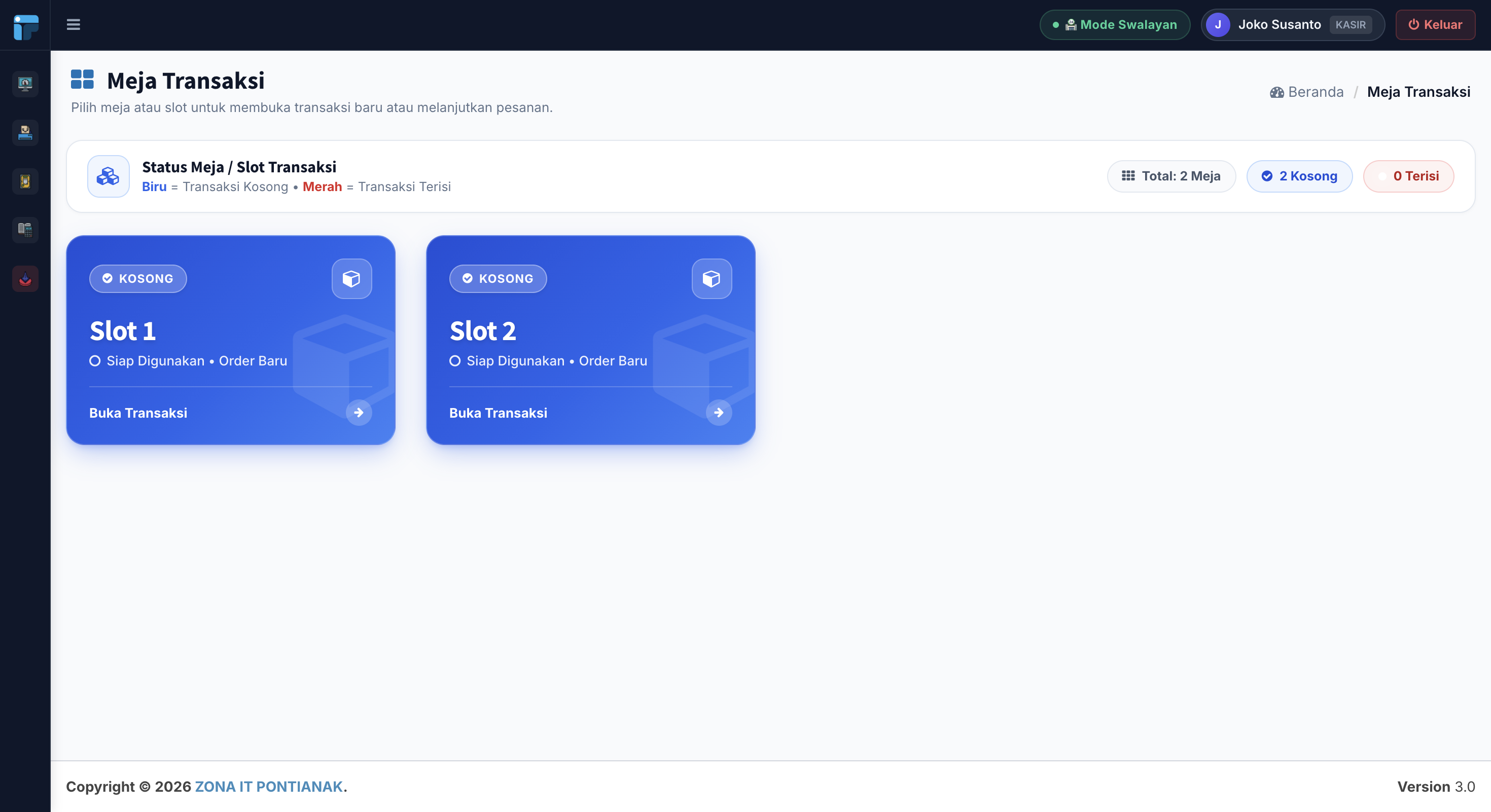Viewport: 1491px width, 812px height.
Task: Click Total: 2 Meja badge
Action: [x=1171, y=176]
